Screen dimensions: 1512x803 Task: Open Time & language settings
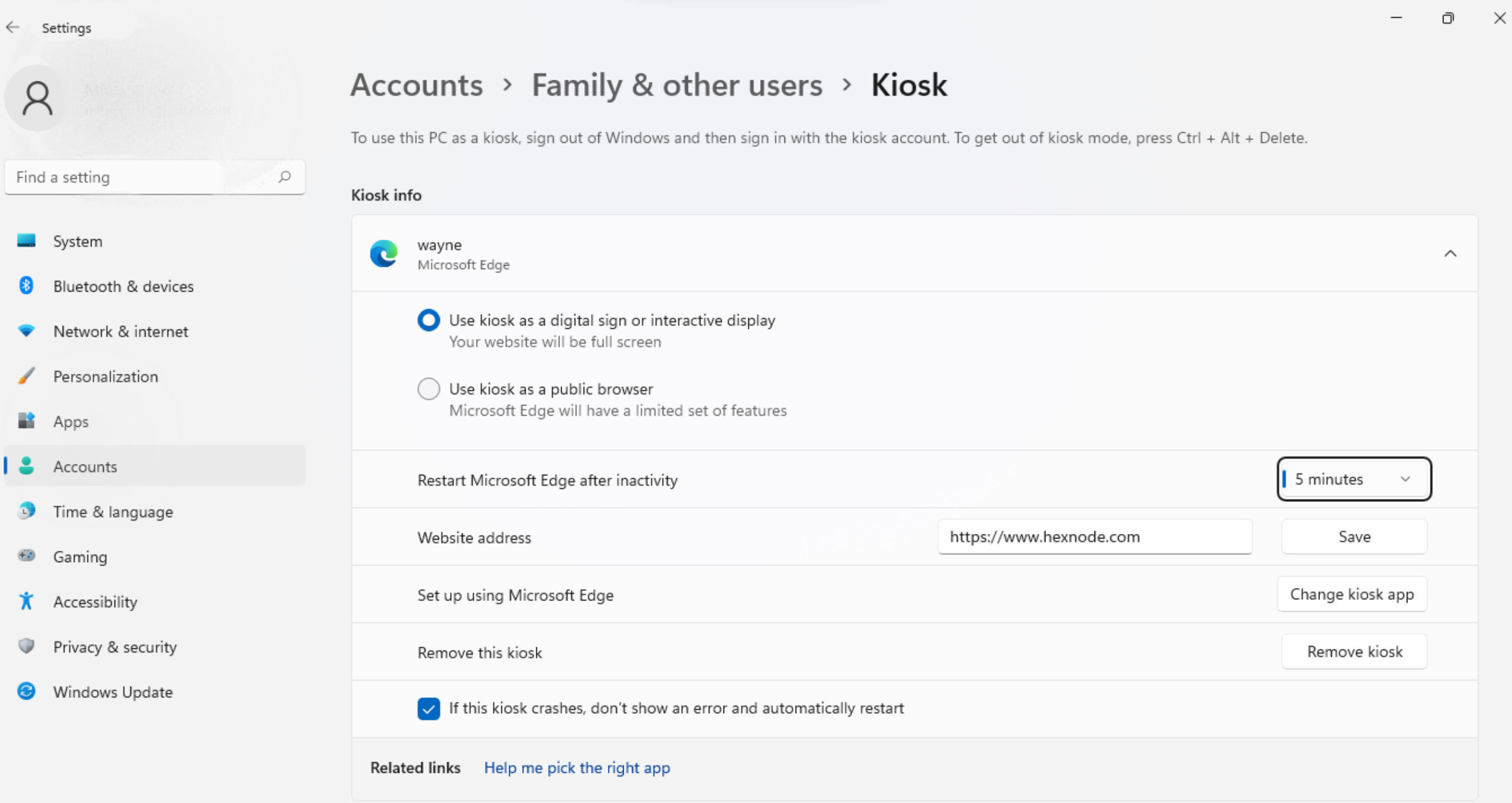tap(26, 511)
